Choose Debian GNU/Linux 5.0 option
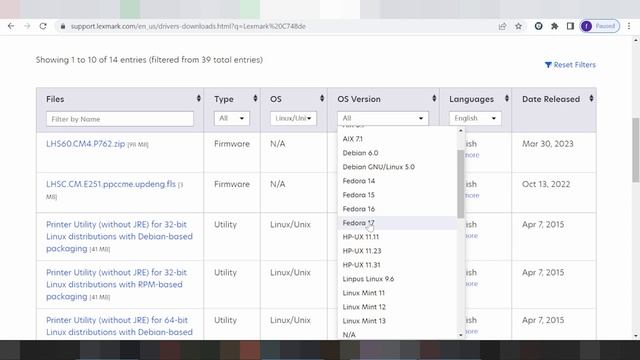 coord(397,167)
